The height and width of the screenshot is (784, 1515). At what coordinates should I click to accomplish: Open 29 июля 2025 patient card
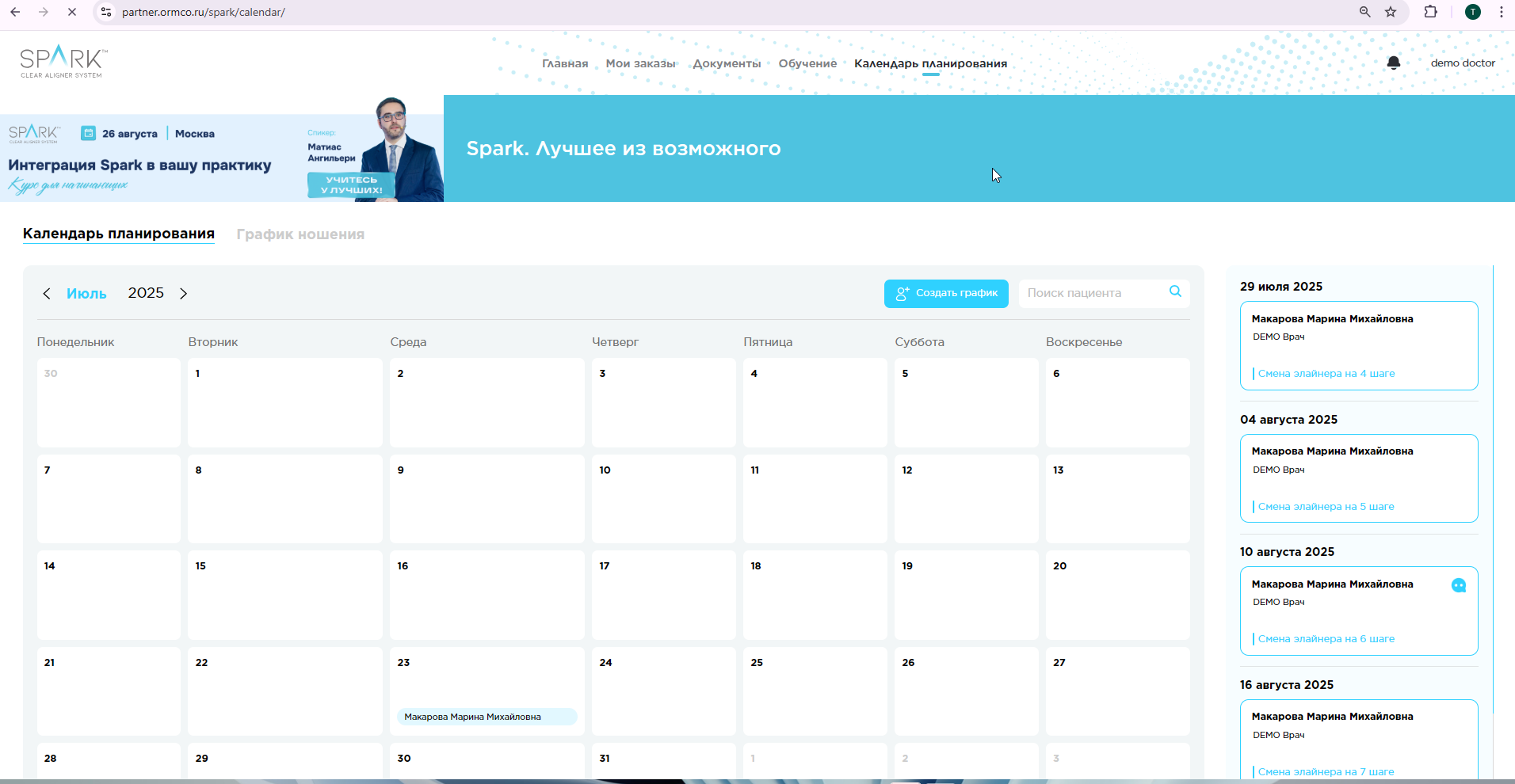[x=1359, y=345]
